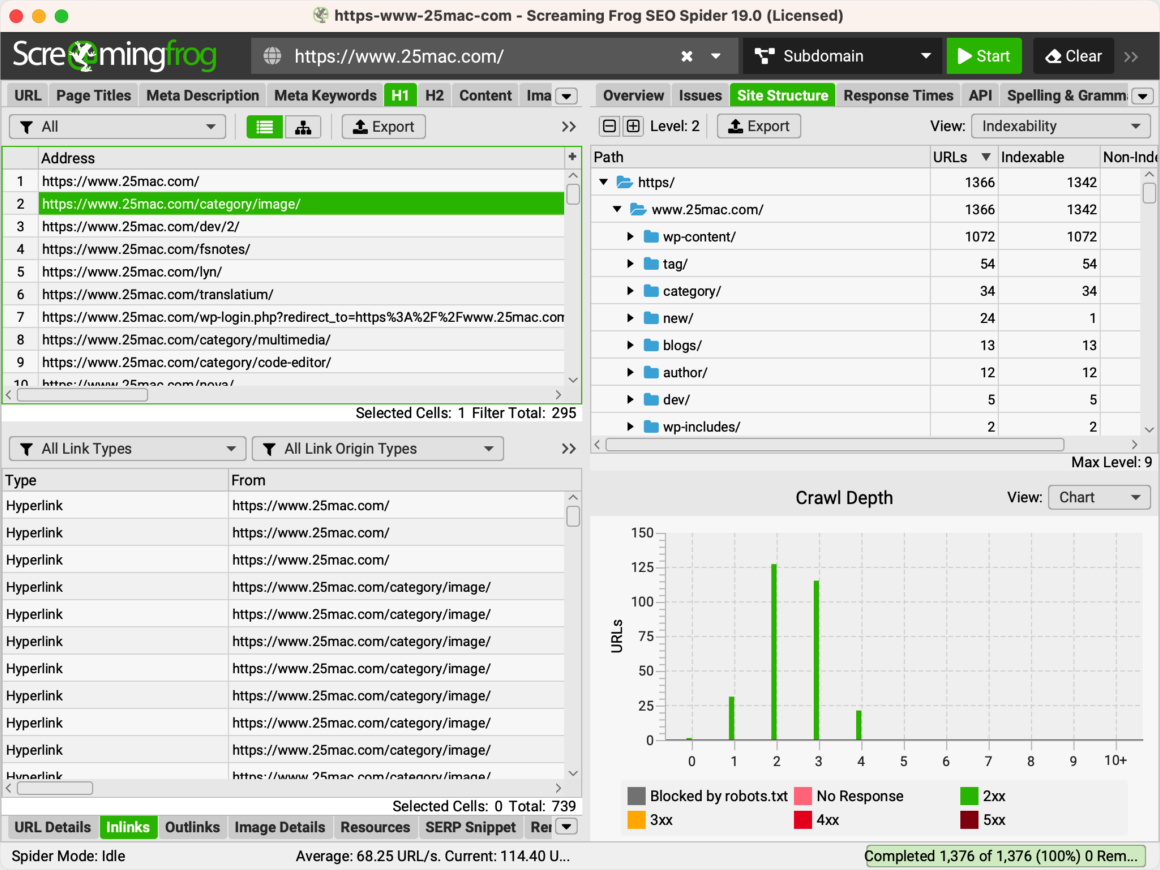Add a column with the plus icon
1160x870 pixels.
click(572, 157)
